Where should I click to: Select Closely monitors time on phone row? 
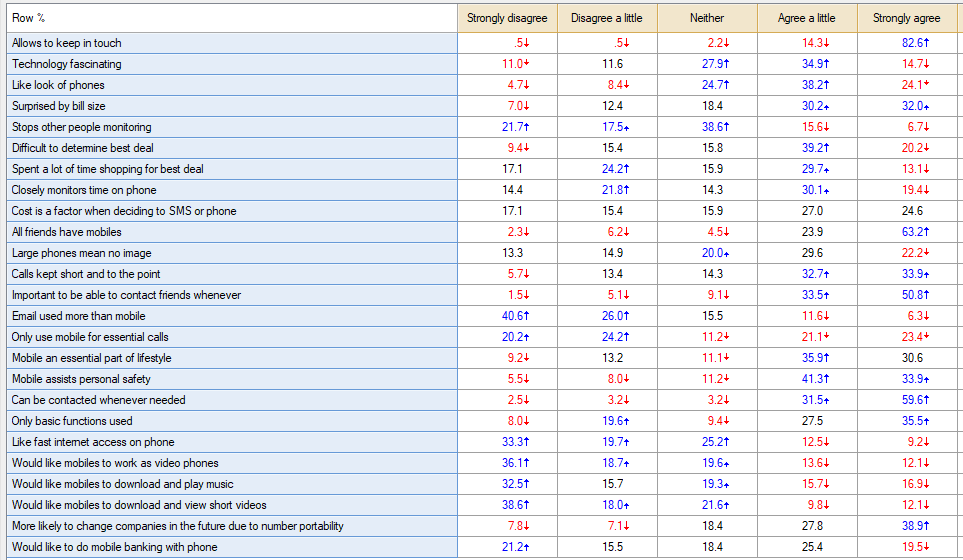click(x=232, y=190)
